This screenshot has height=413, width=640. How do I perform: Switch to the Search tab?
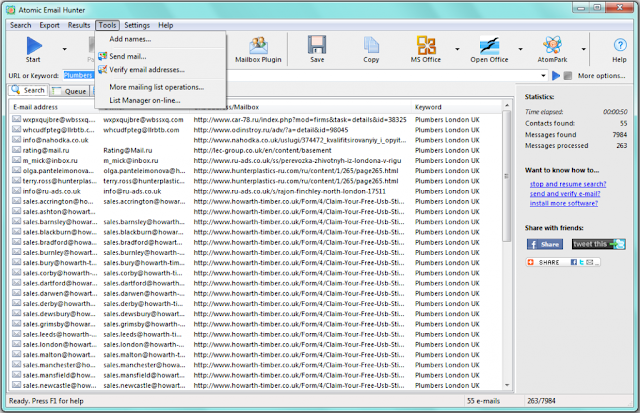coord(28,90)
